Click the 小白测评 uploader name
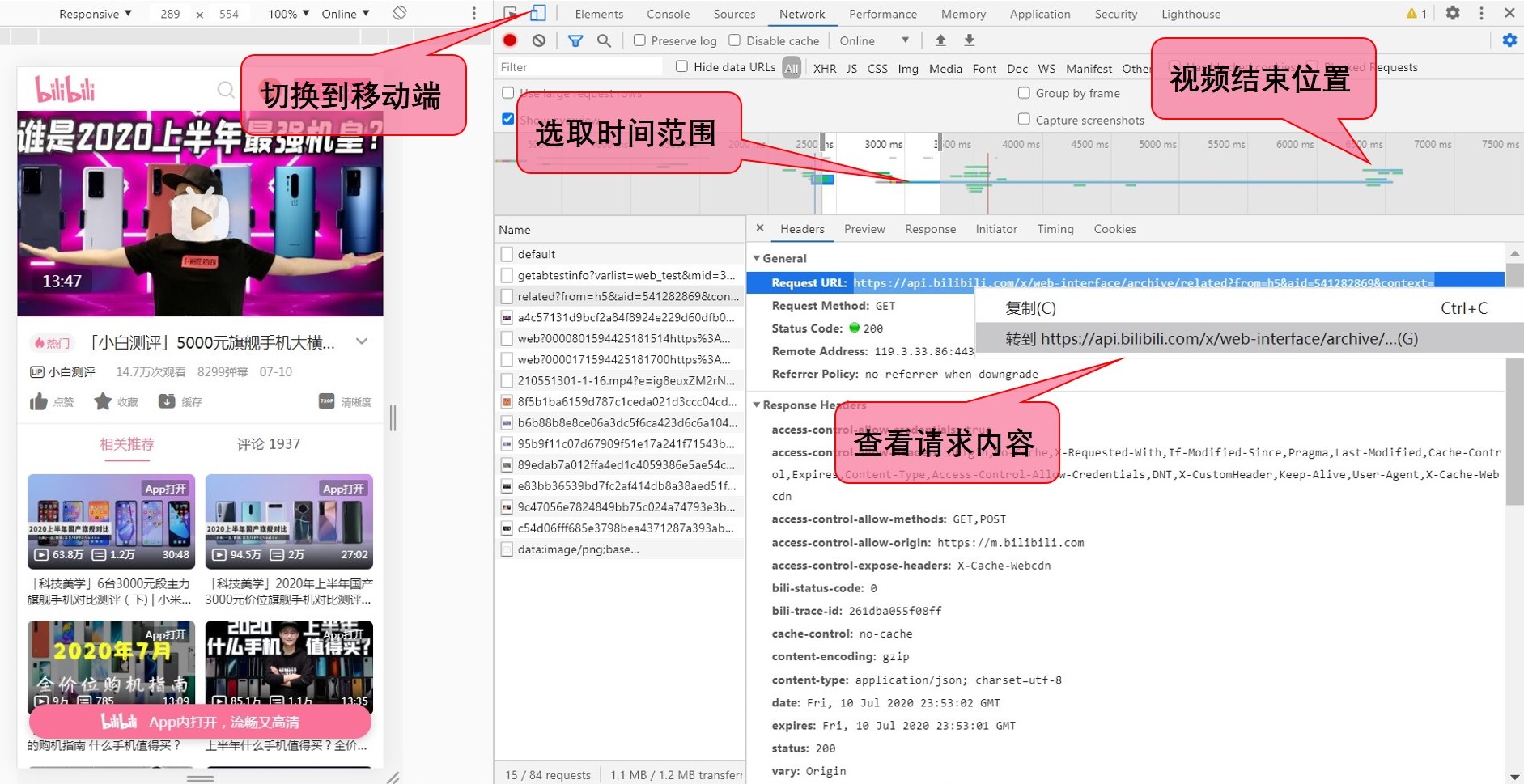Image resolution: width=1524 pixels, height=784 pixels. (71, 372)
